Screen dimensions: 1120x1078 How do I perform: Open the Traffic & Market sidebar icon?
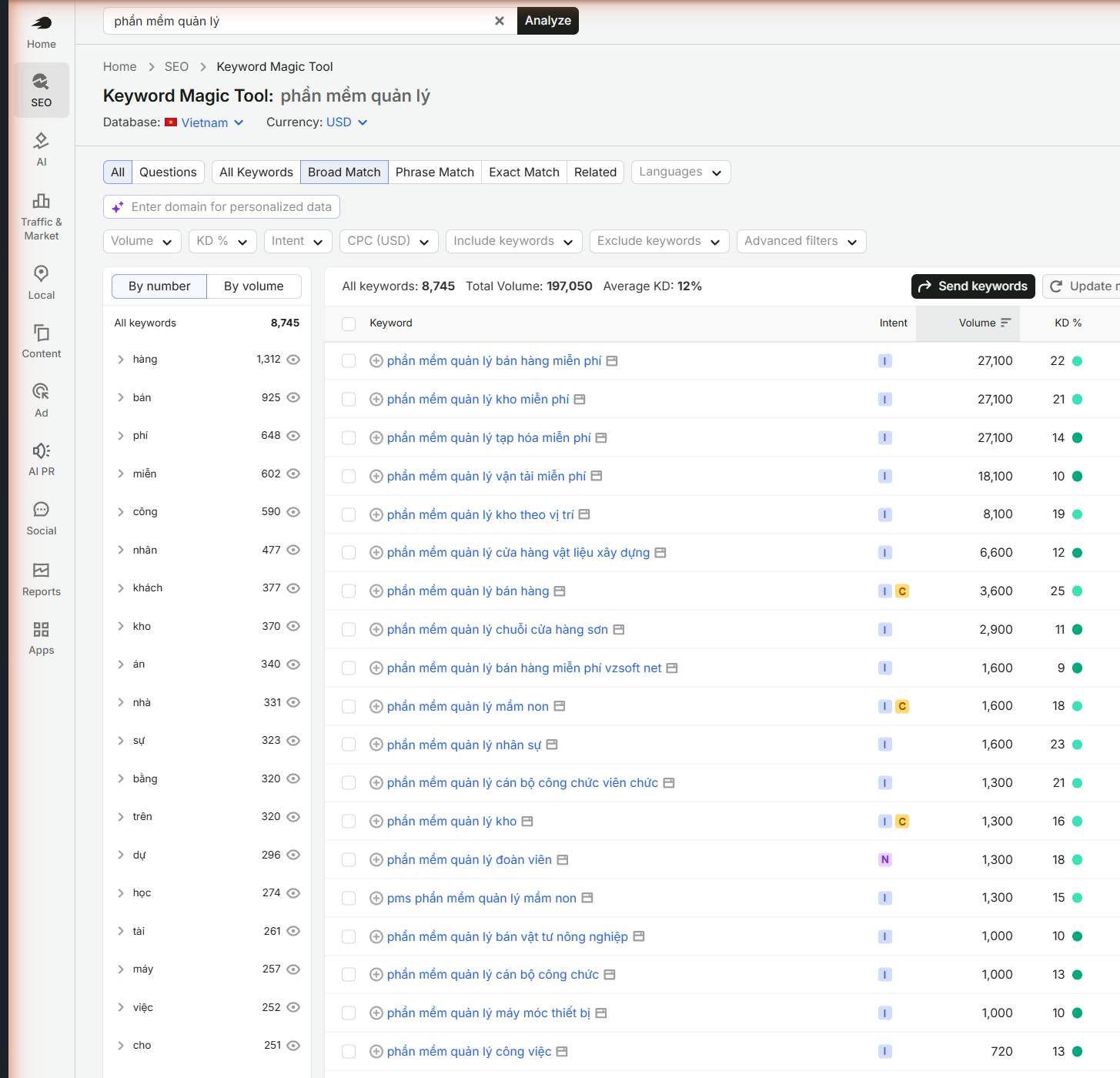point(41,201)
